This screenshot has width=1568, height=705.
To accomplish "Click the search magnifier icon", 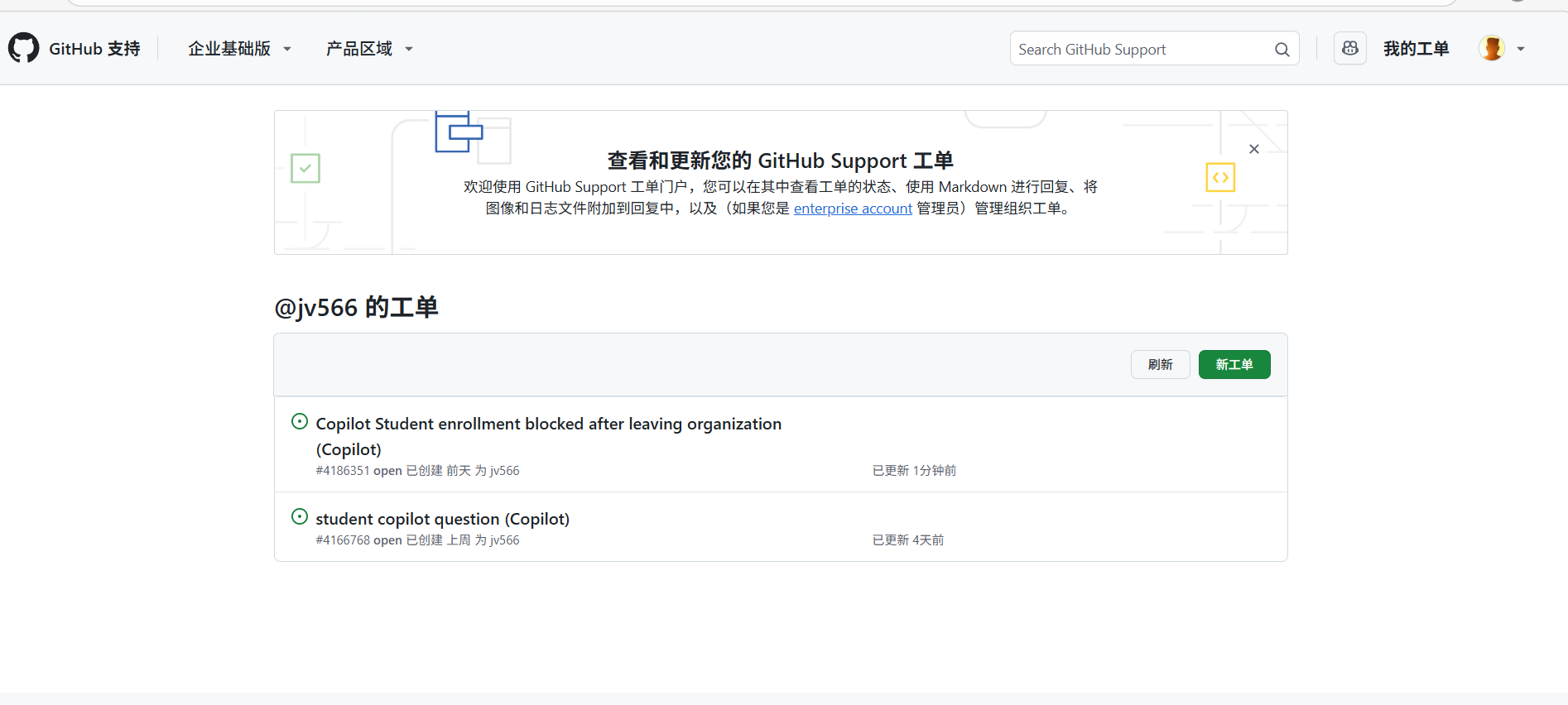I will coord(1282,50).
